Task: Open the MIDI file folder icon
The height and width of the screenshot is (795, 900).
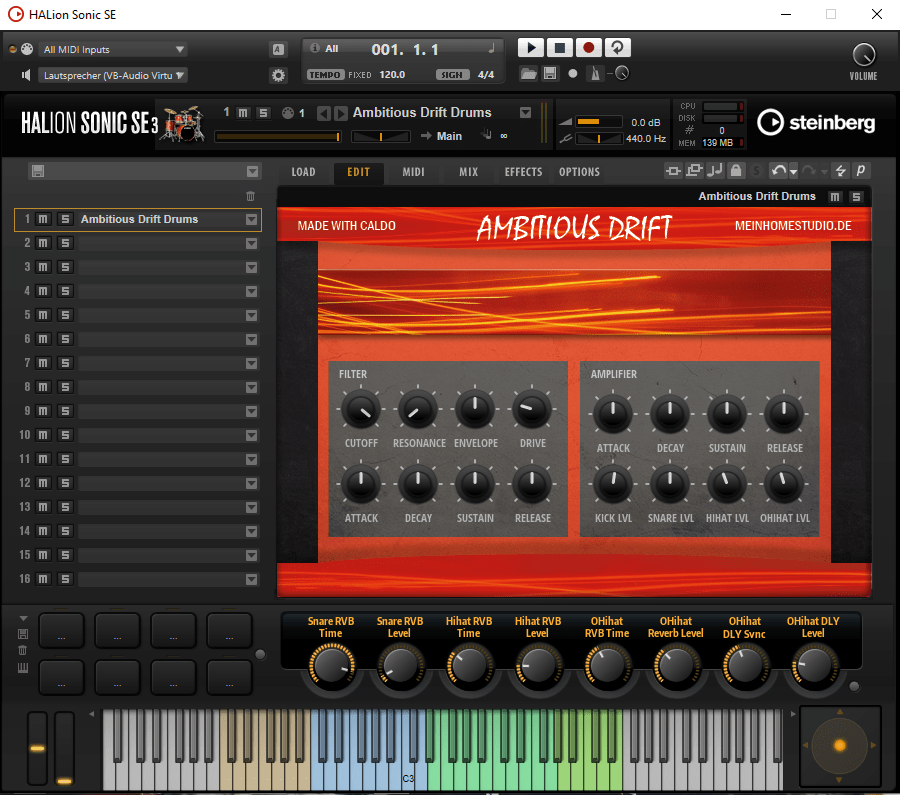Action: click(529, 73)
